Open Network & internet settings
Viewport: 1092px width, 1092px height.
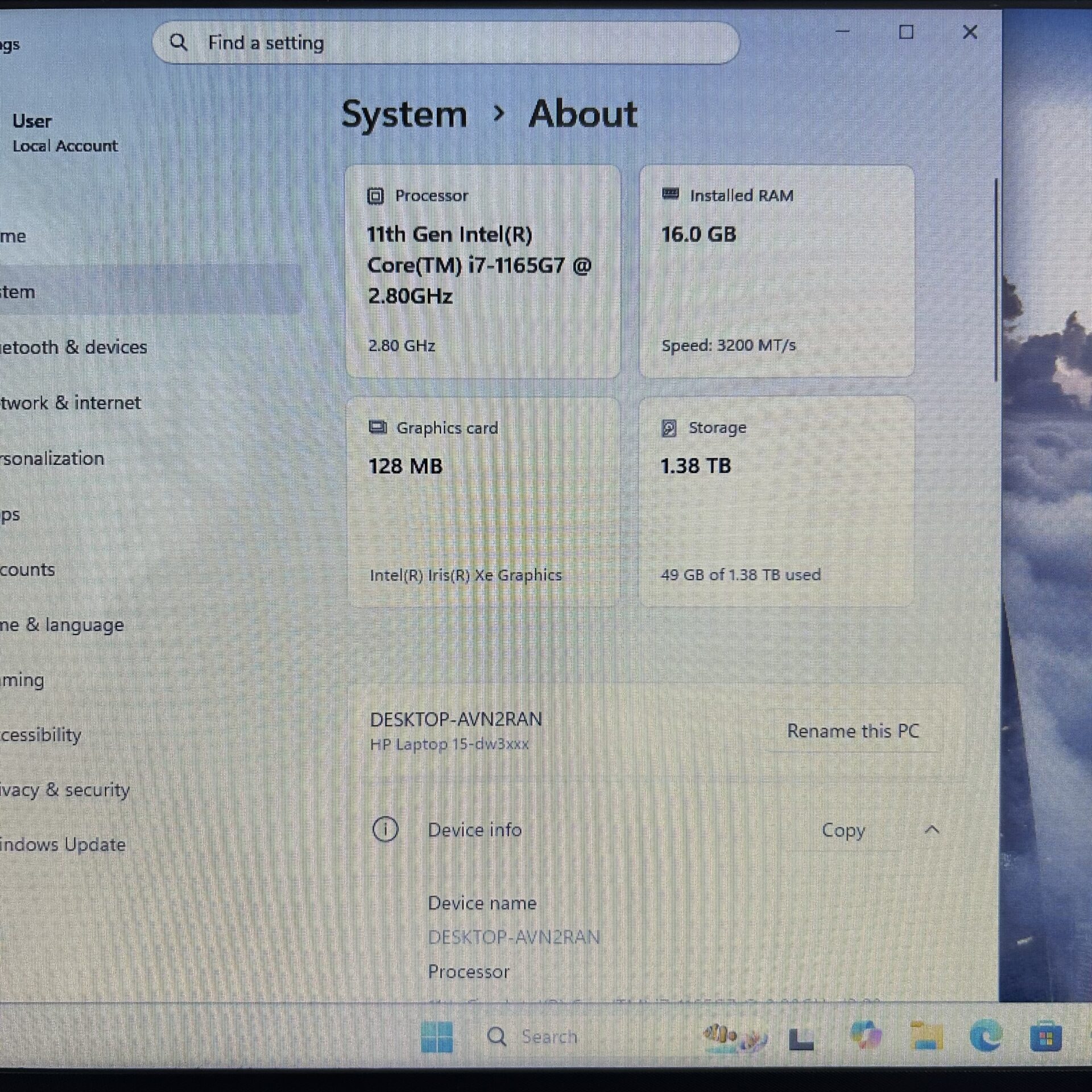pos(71,403)
